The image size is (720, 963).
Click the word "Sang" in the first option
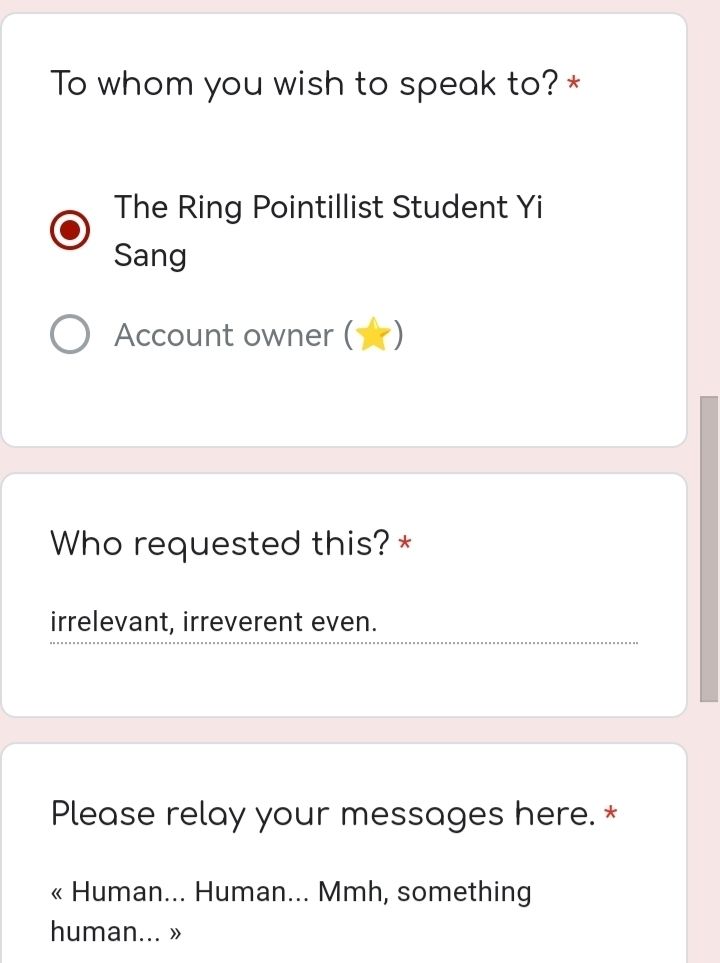150,256
